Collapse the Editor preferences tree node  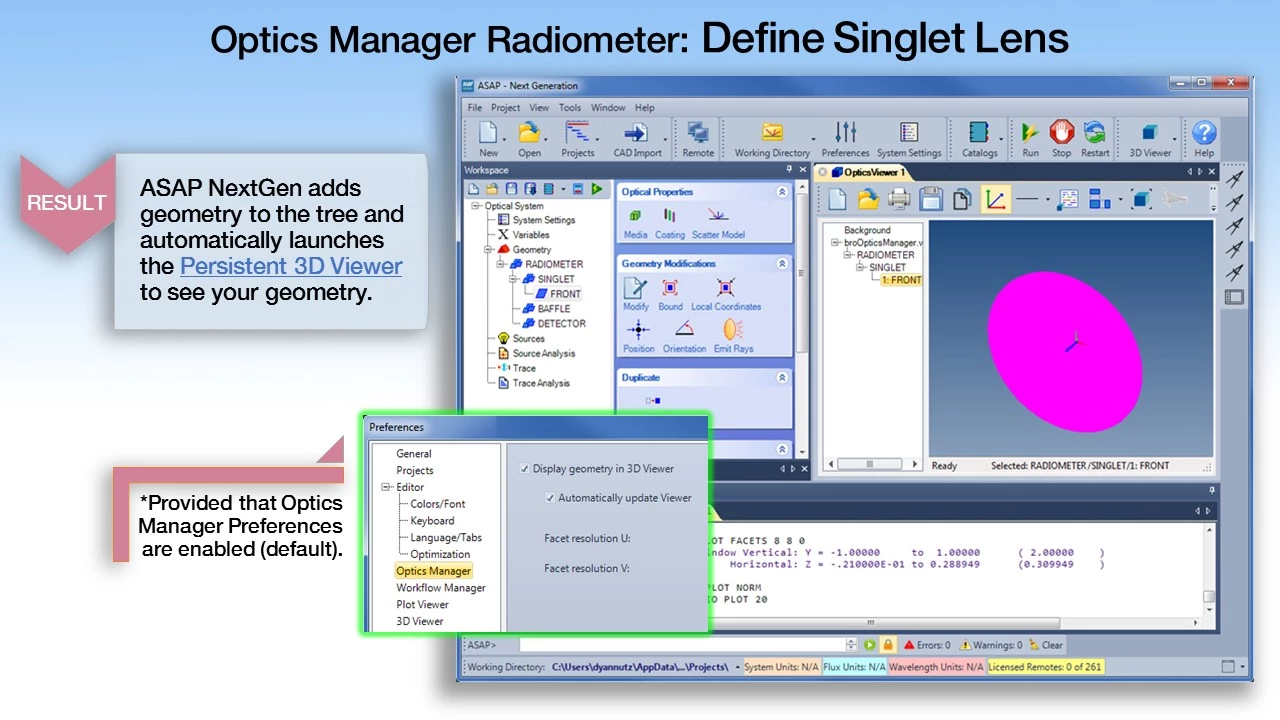click(x=386, y=487)
